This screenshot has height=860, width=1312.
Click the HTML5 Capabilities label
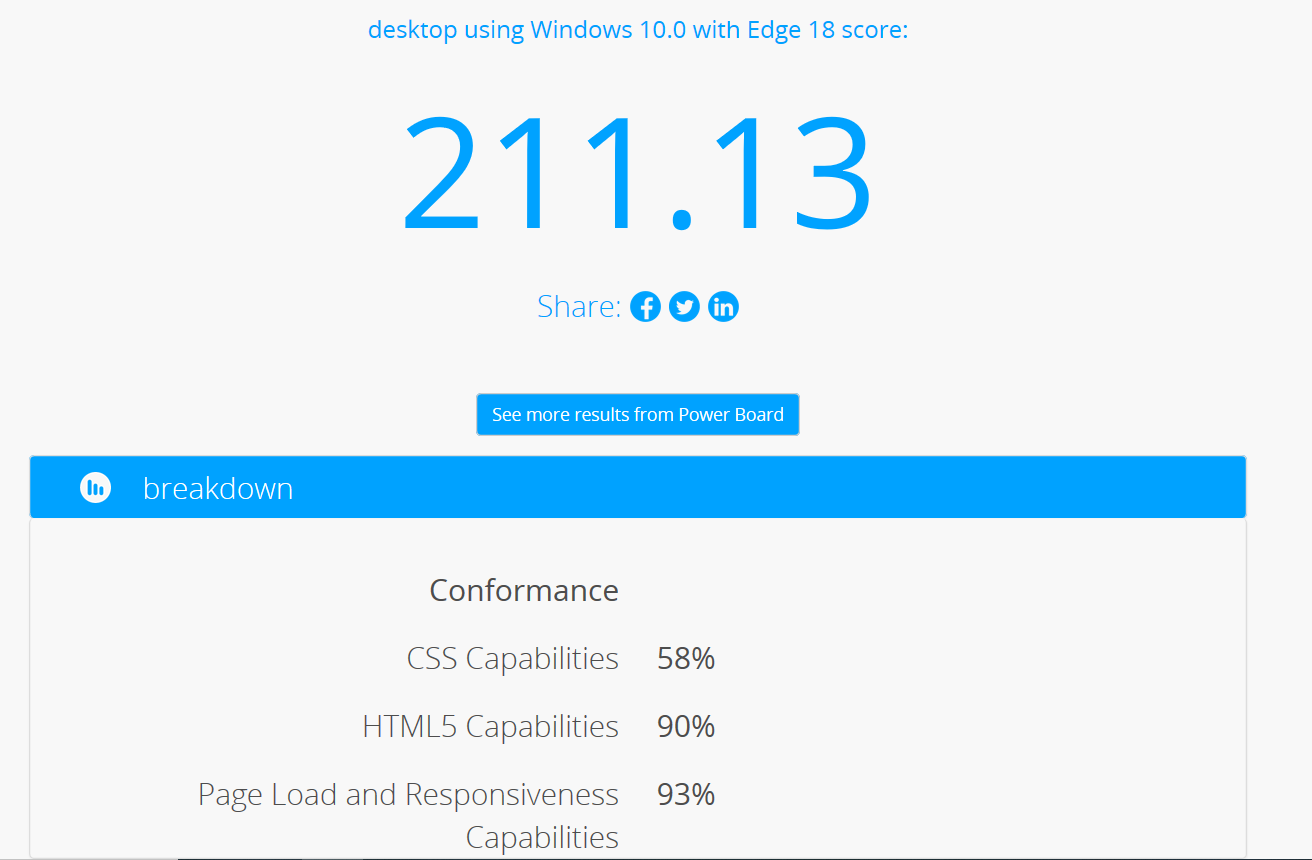(491, 726)
